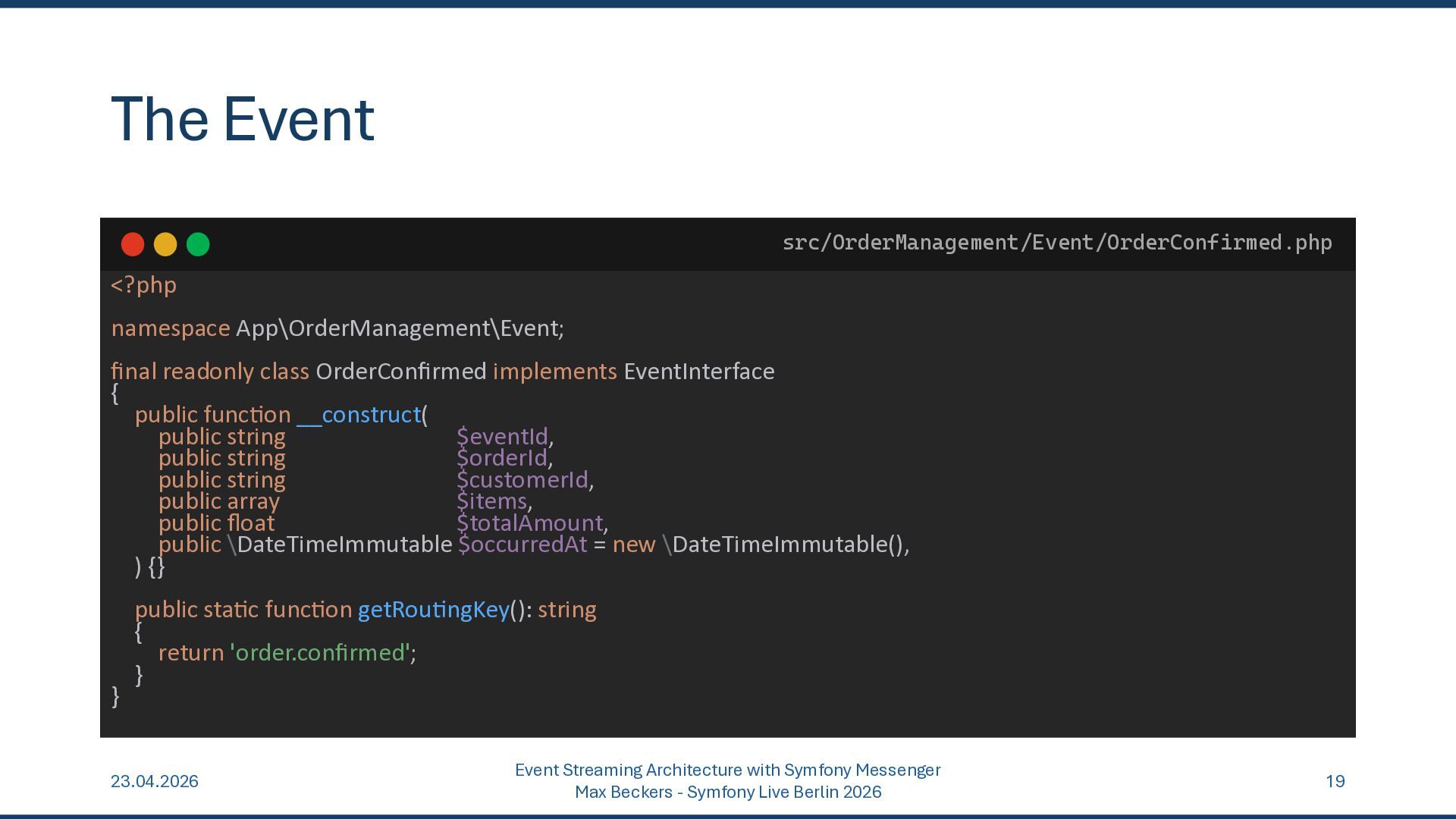
Task: Click the $orderId variable
Action: (501, 458)
